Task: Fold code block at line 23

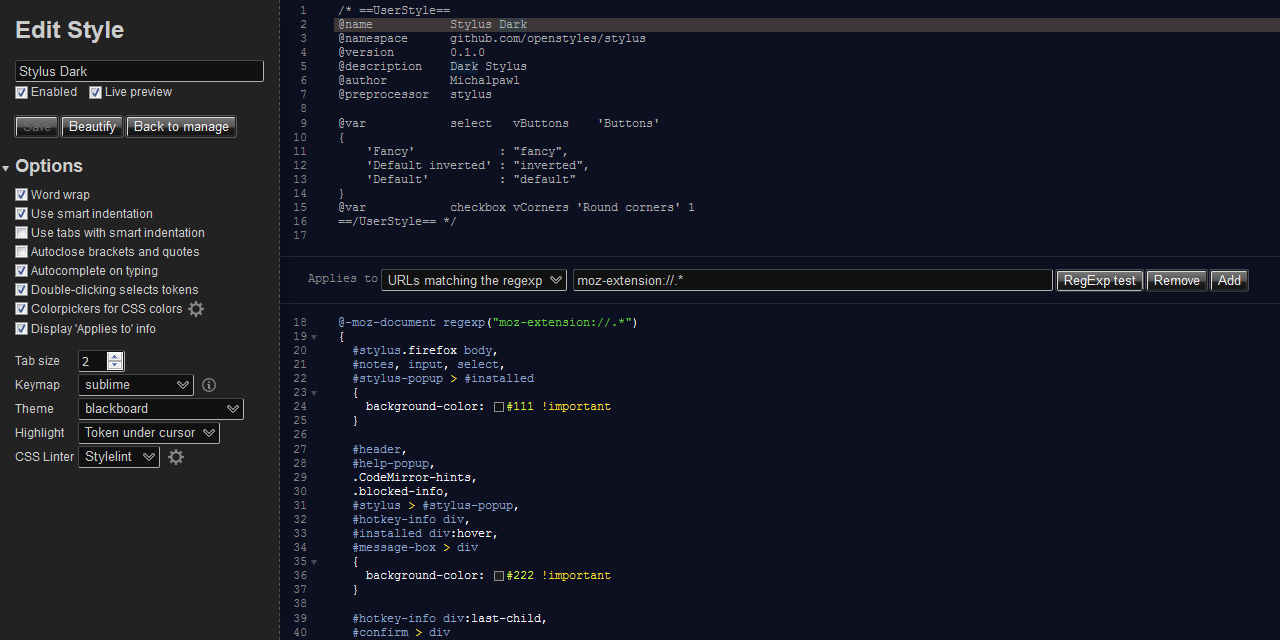Action: coord(314,393)
